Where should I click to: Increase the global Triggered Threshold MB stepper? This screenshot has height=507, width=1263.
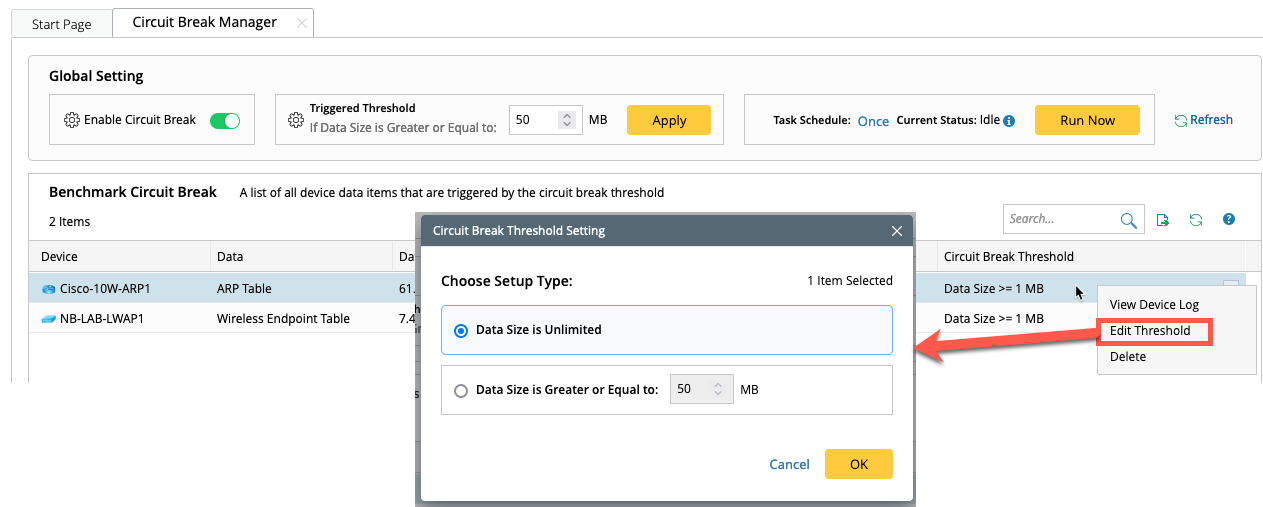coord(567,115)
